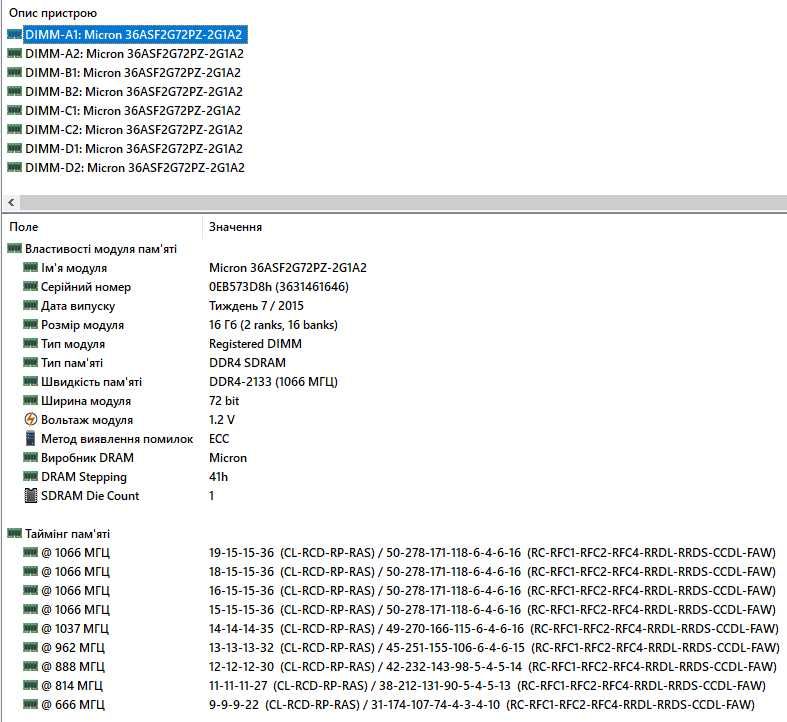Screen dimensions: 787x722
Task: Select 'DDR4-2133 (1066 МГц)' value
Action: [273, 382]
